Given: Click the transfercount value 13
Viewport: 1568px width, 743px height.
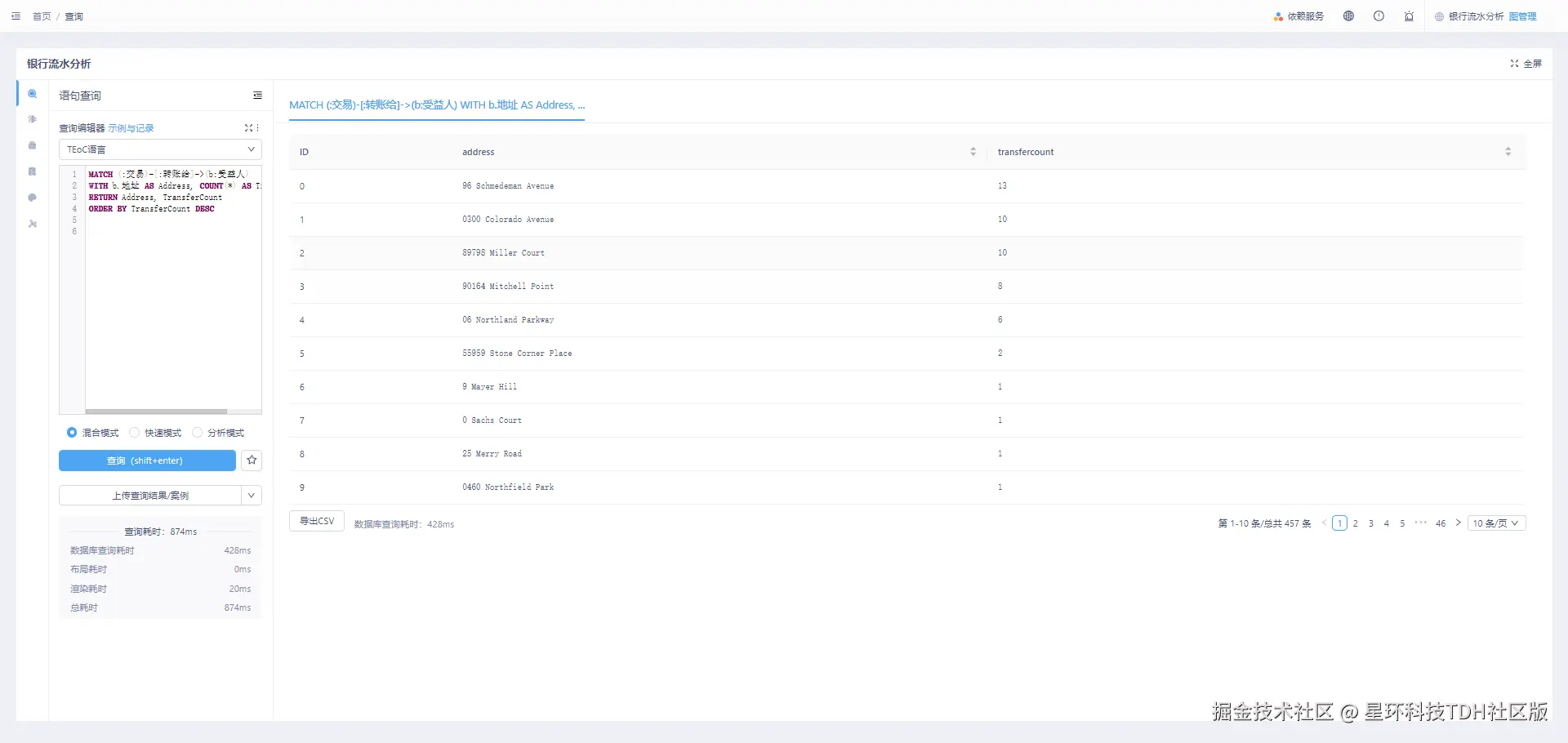Looking at the screenshot, I should [1002, 186].
